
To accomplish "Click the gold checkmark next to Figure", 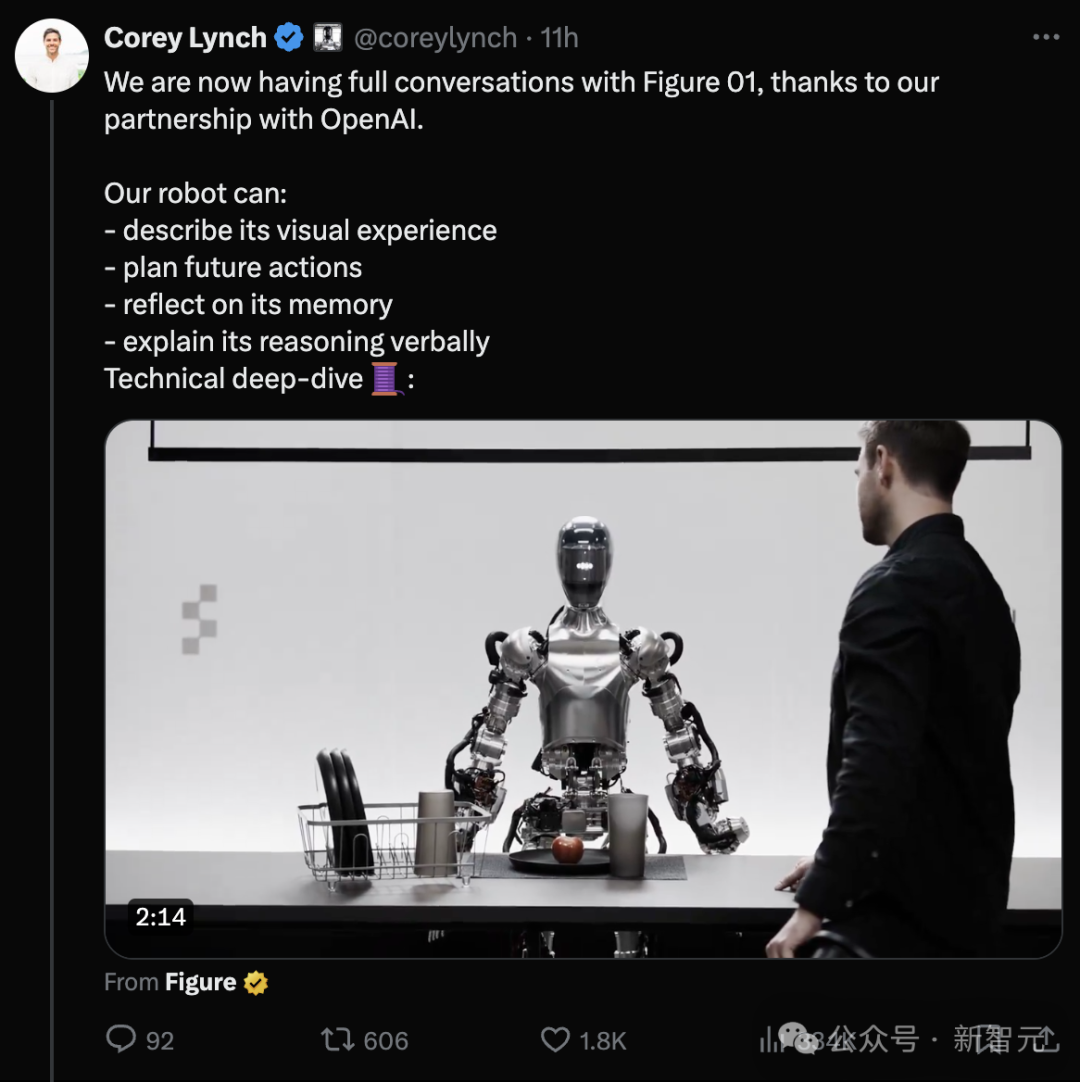I will point(256,982).
